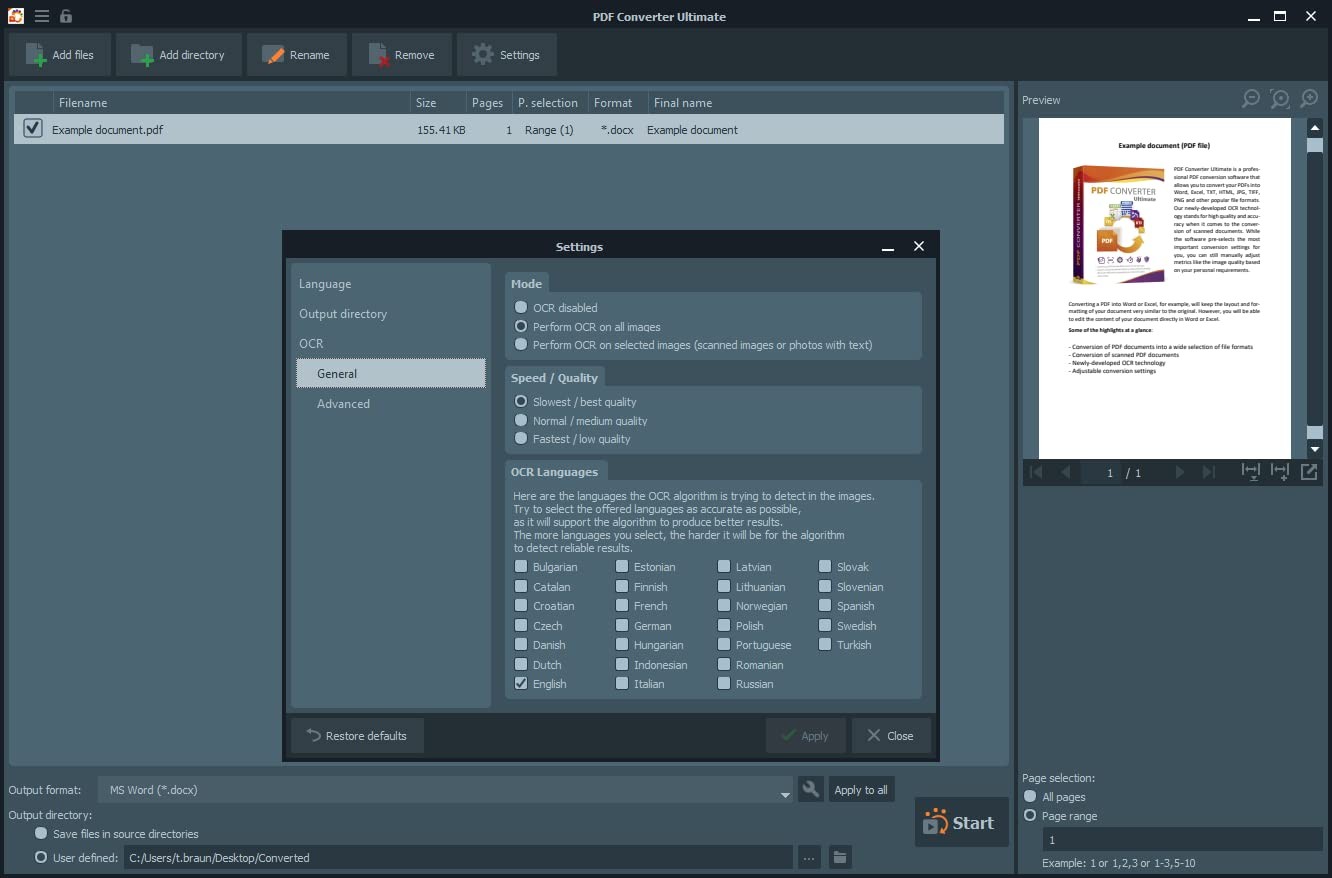
Task: Open Language settings section
Action: point(325,284)
